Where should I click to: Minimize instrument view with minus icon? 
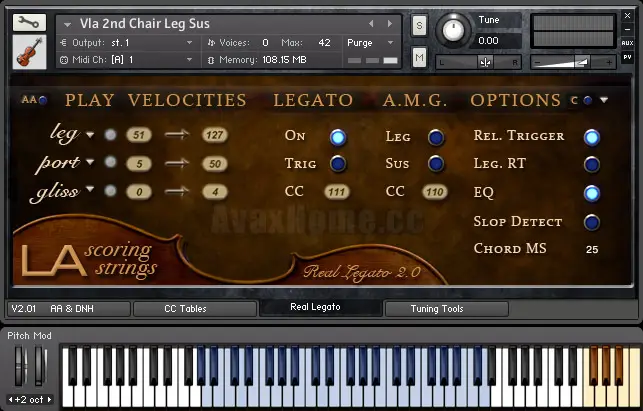(627, 29)
